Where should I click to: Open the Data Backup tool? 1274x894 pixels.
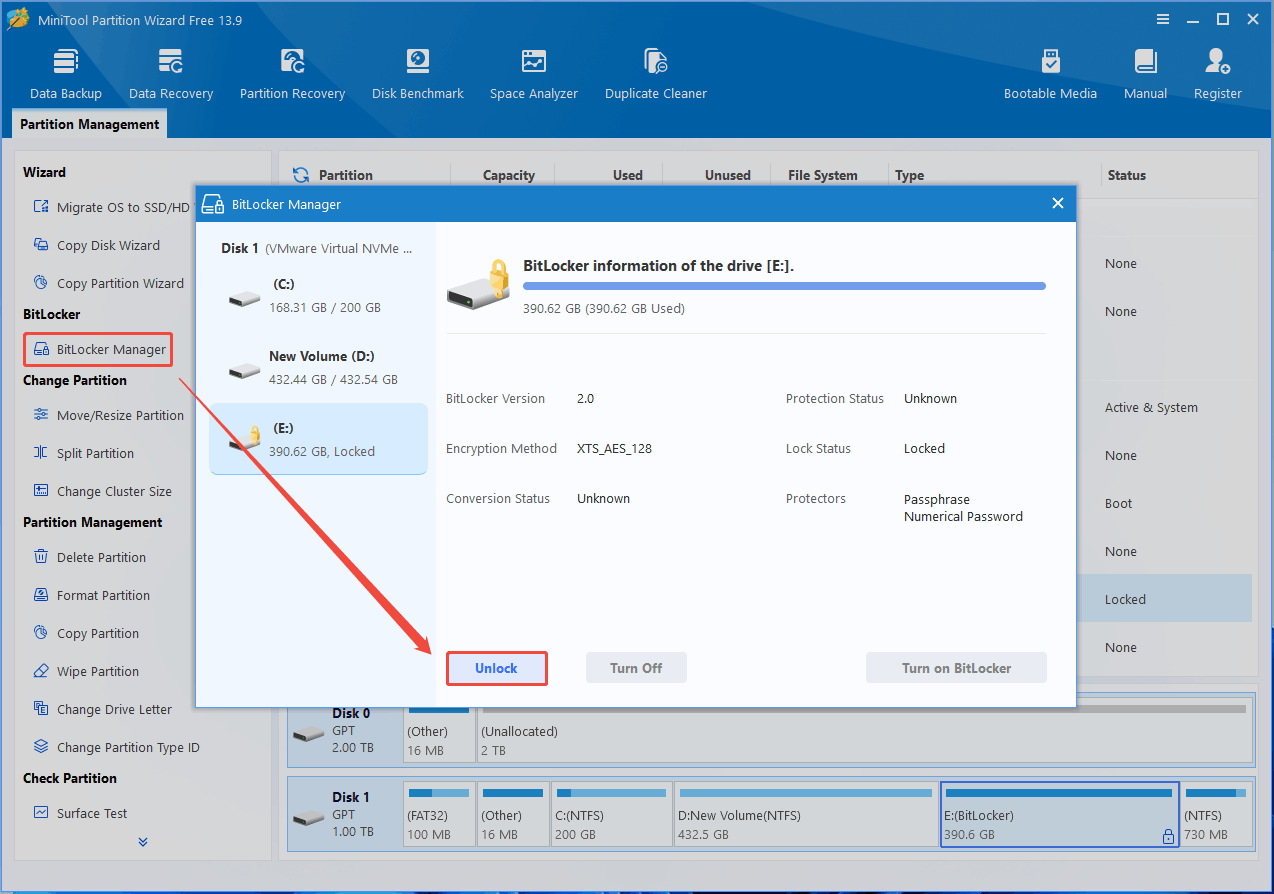[x=66, y=74]
